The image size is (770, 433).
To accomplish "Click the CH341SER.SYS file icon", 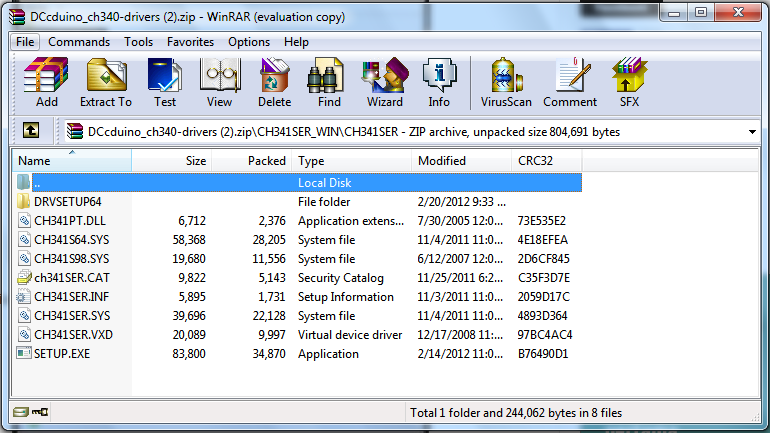I will pos(24,315).
